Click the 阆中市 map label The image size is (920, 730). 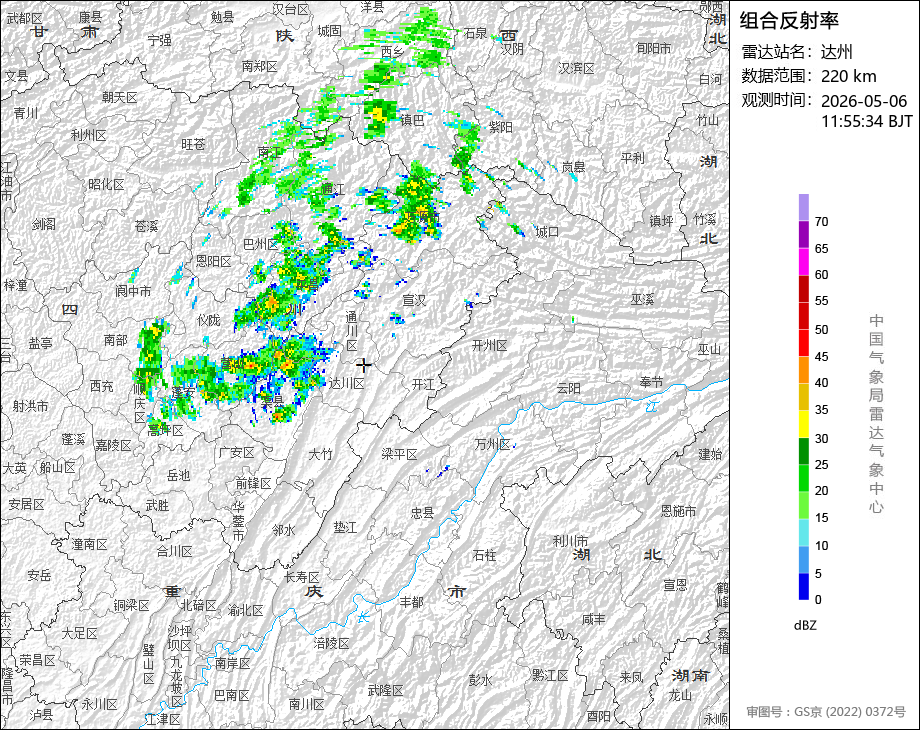[x=133, y=290]
